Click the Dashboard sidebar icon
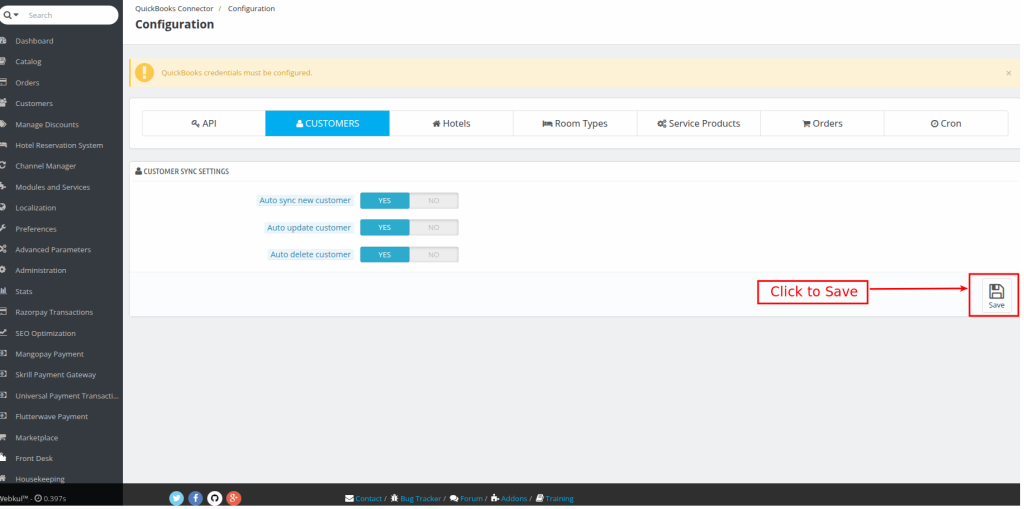The height and width of the screenshot is (509, 1024). click(x=3, y=41)
